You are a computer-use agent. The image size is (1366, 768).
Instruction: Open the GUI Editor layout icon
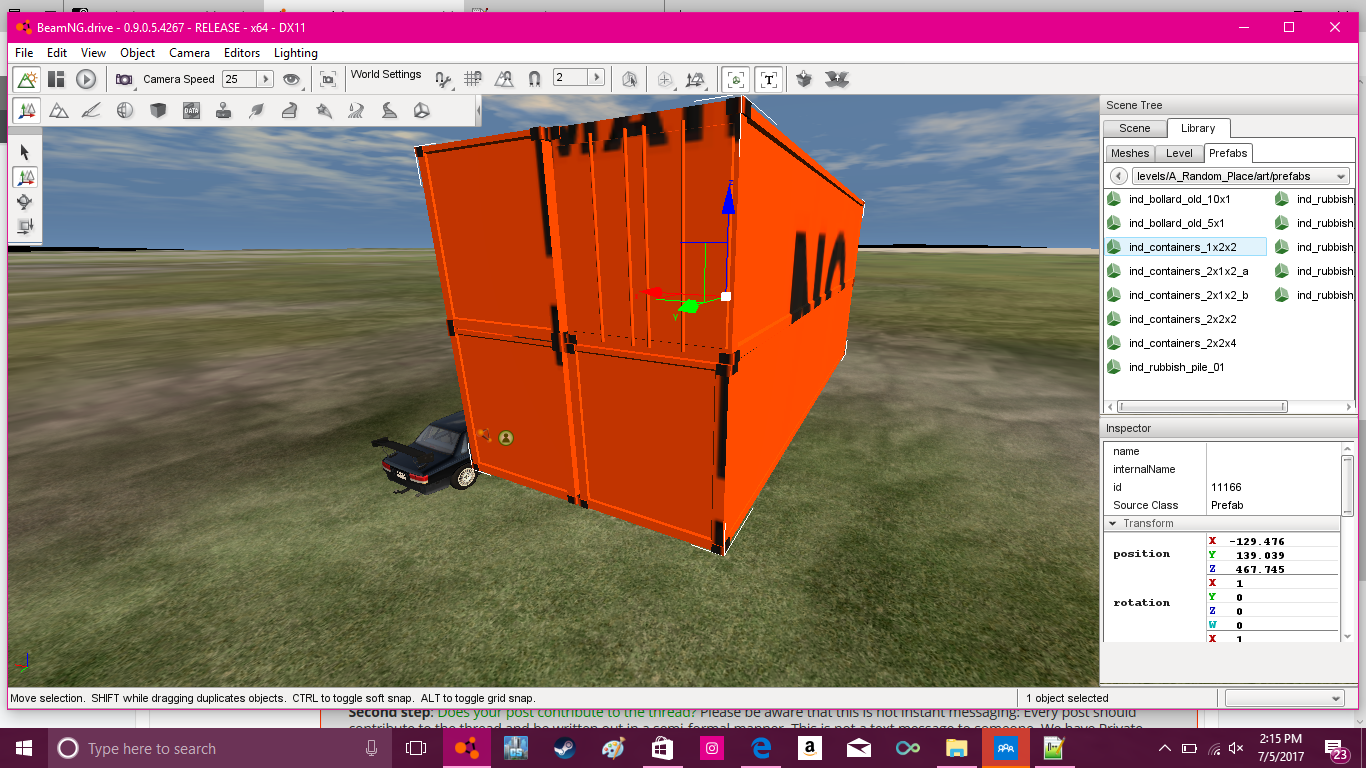coord(57,79)
